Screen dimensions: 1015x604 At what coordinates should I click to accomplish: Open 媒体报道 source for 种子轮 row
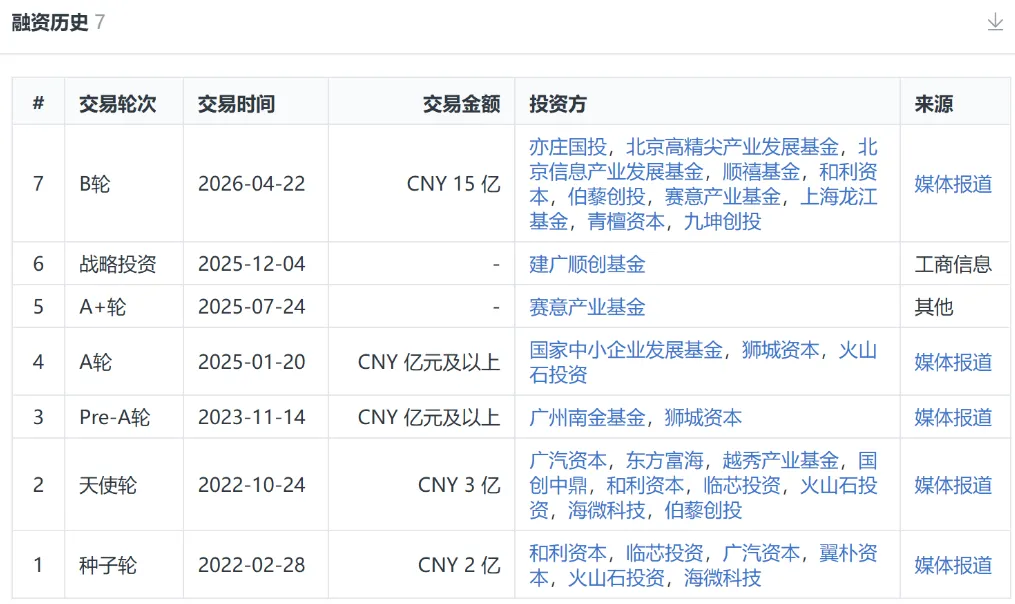(x=953, y=565)
